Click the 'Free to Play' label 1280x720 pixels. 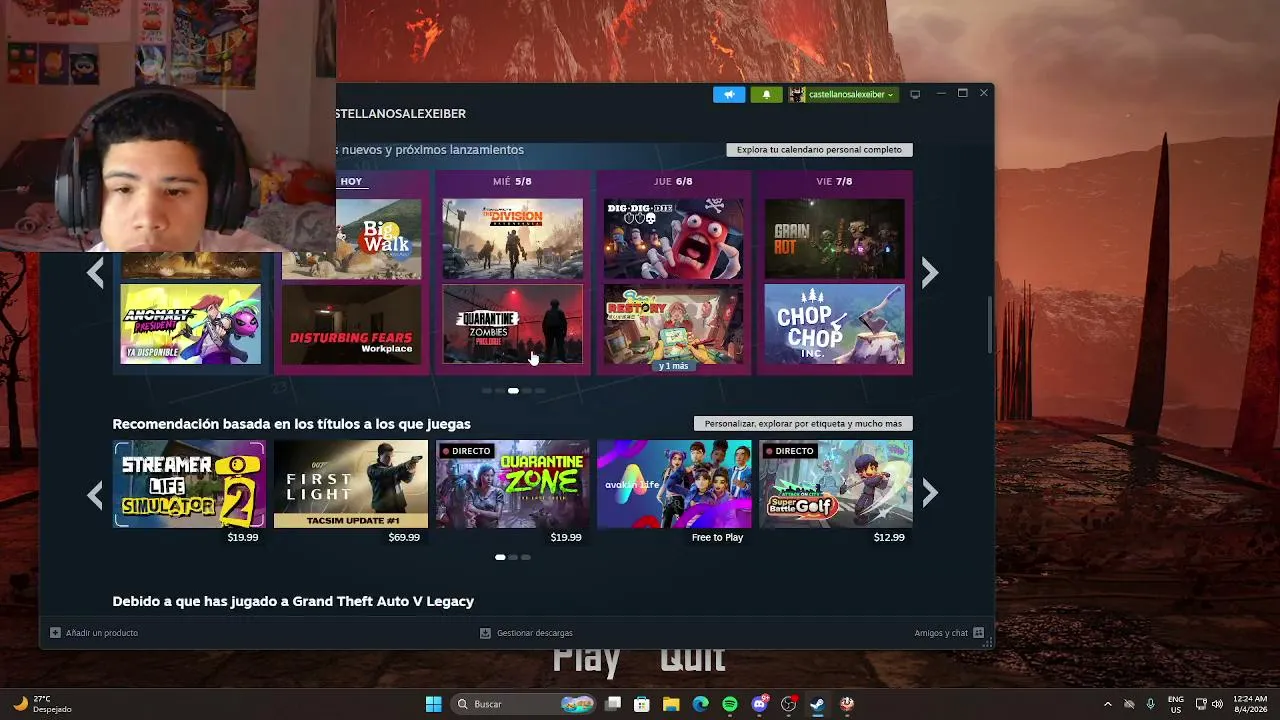tap(717, 538)
